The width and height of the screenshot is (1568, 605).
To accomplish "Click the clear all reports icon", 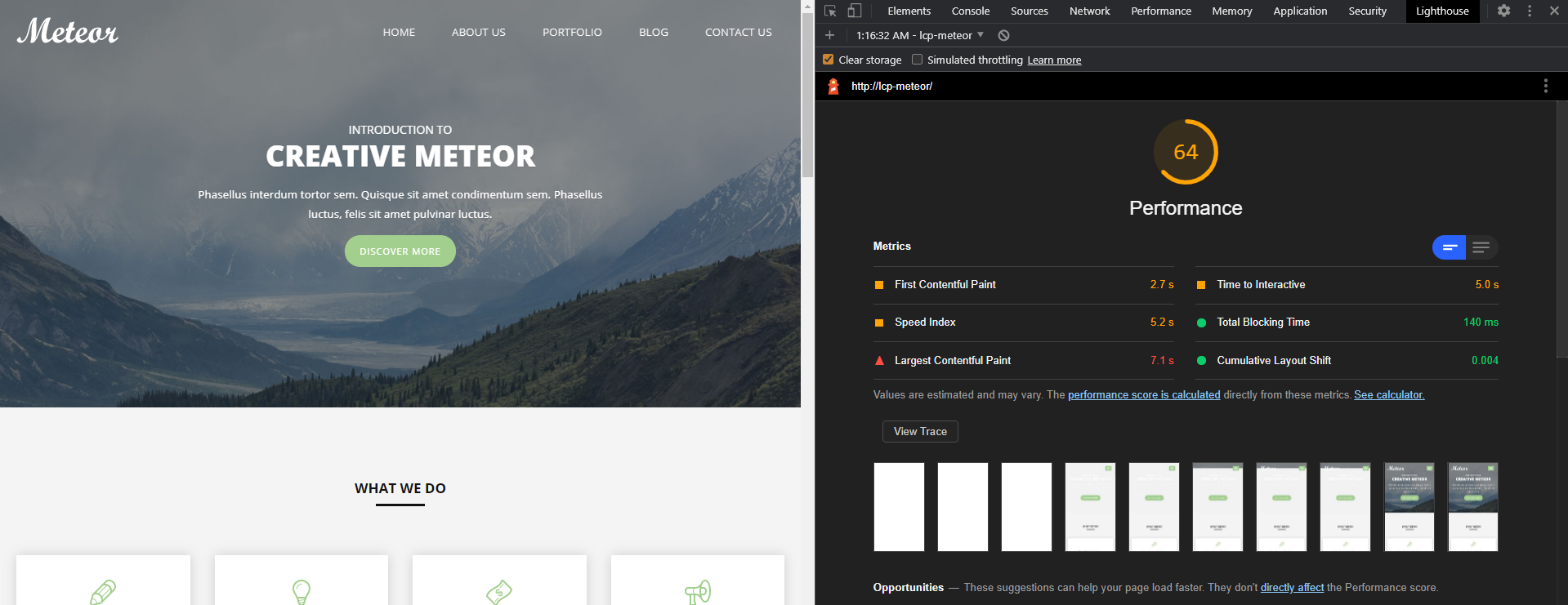I will point(1003,35).
